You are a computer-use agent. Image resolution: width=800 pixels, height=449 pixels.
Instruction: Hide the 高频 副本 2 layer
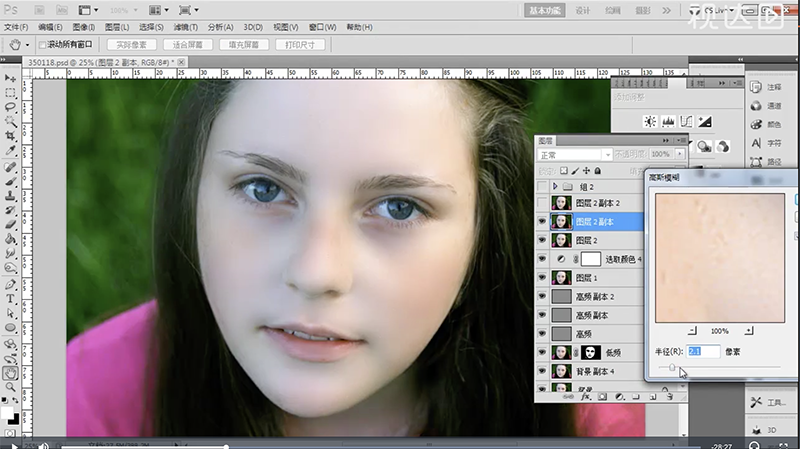point(542,296)
